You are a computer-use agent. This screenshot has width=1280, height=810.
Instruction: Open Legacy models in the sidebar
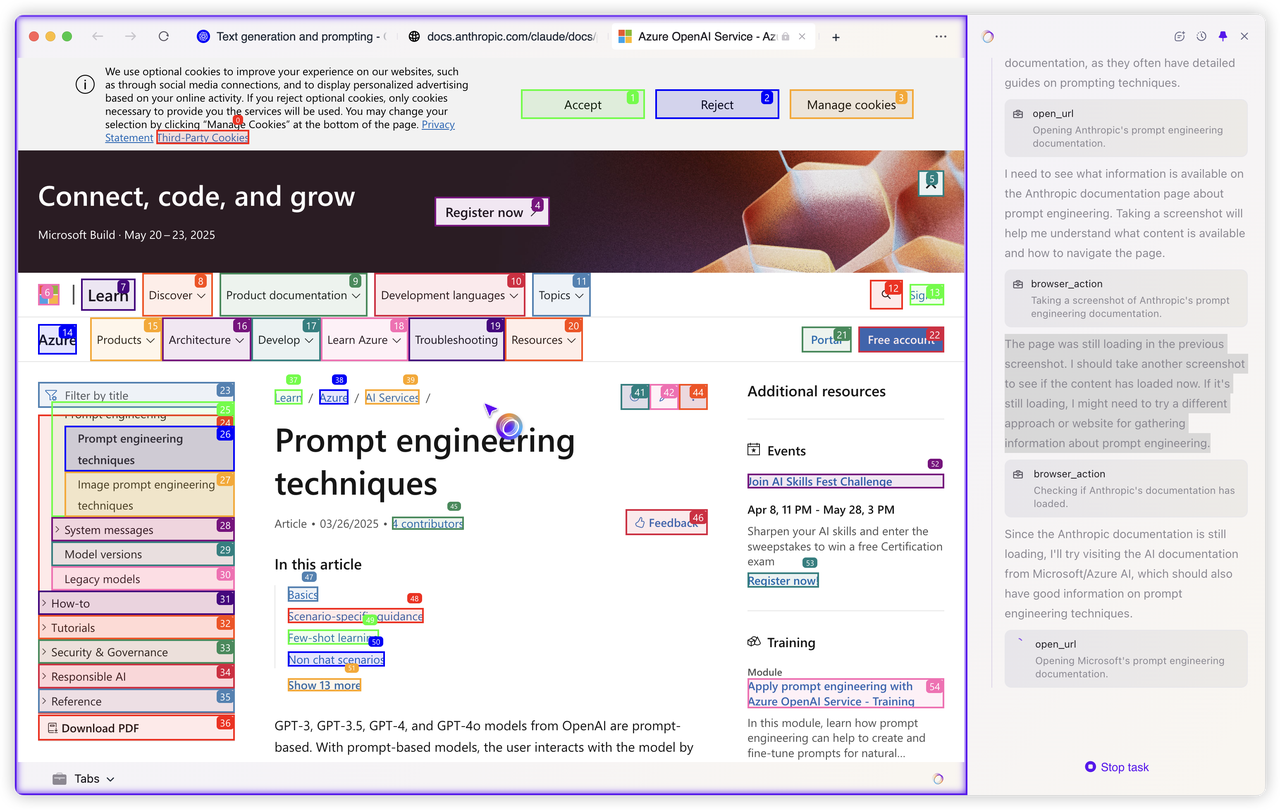click(143, 579)
